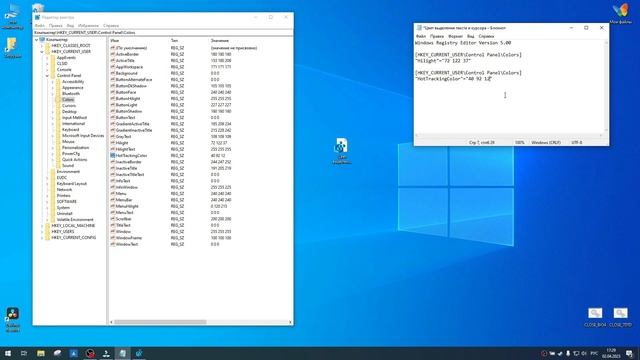Select the WindowFrame value name

(x=129, y=238)
